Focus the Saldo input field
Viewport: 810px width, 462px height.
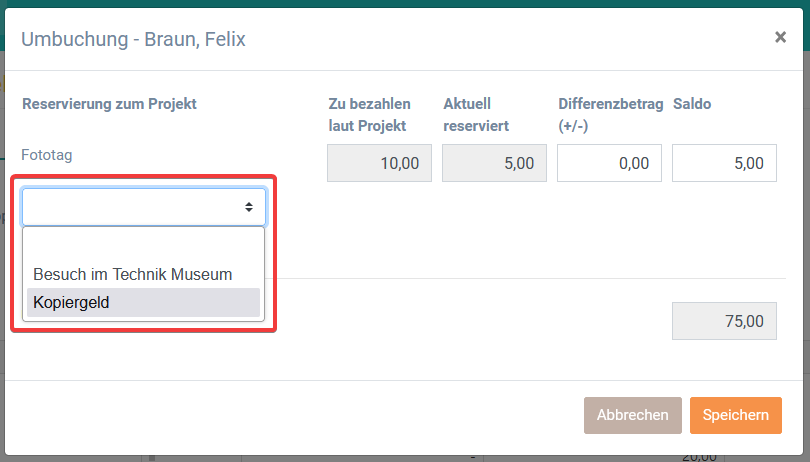point(724,163)
